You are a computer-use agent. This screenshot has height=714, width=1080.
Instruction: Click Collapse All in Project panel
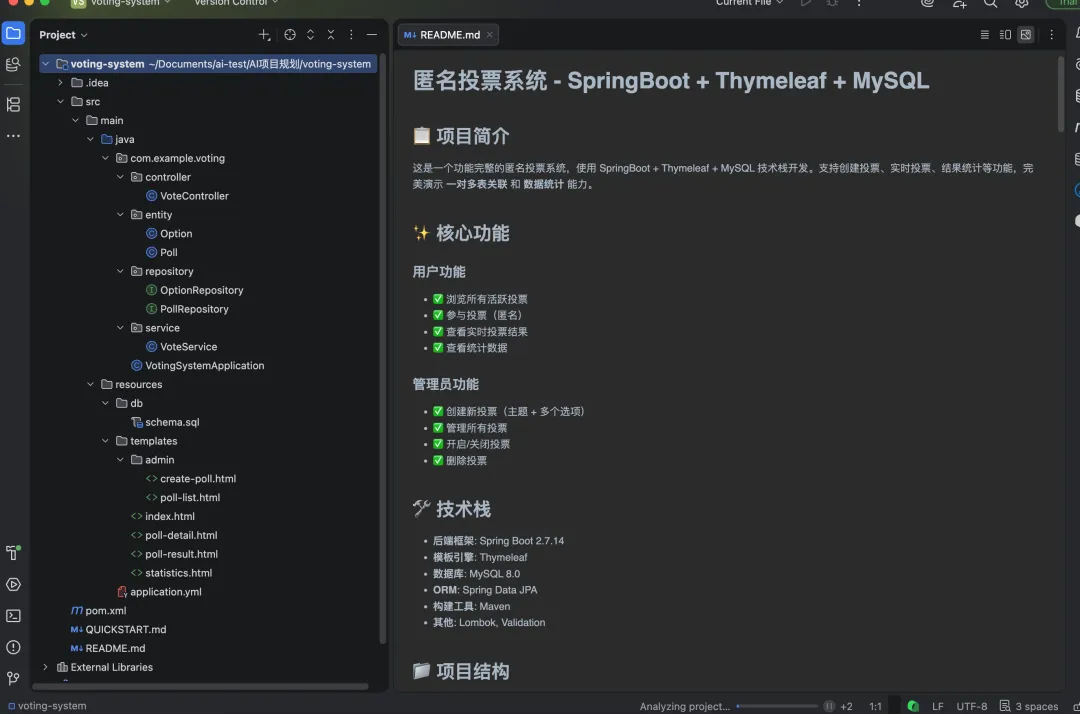(x=331, y=34)
